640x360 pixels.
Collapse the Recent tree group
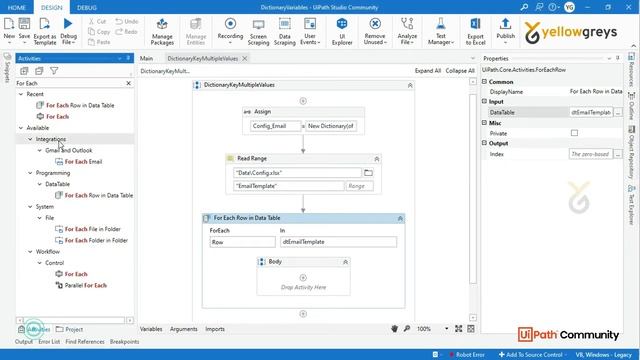21,94
